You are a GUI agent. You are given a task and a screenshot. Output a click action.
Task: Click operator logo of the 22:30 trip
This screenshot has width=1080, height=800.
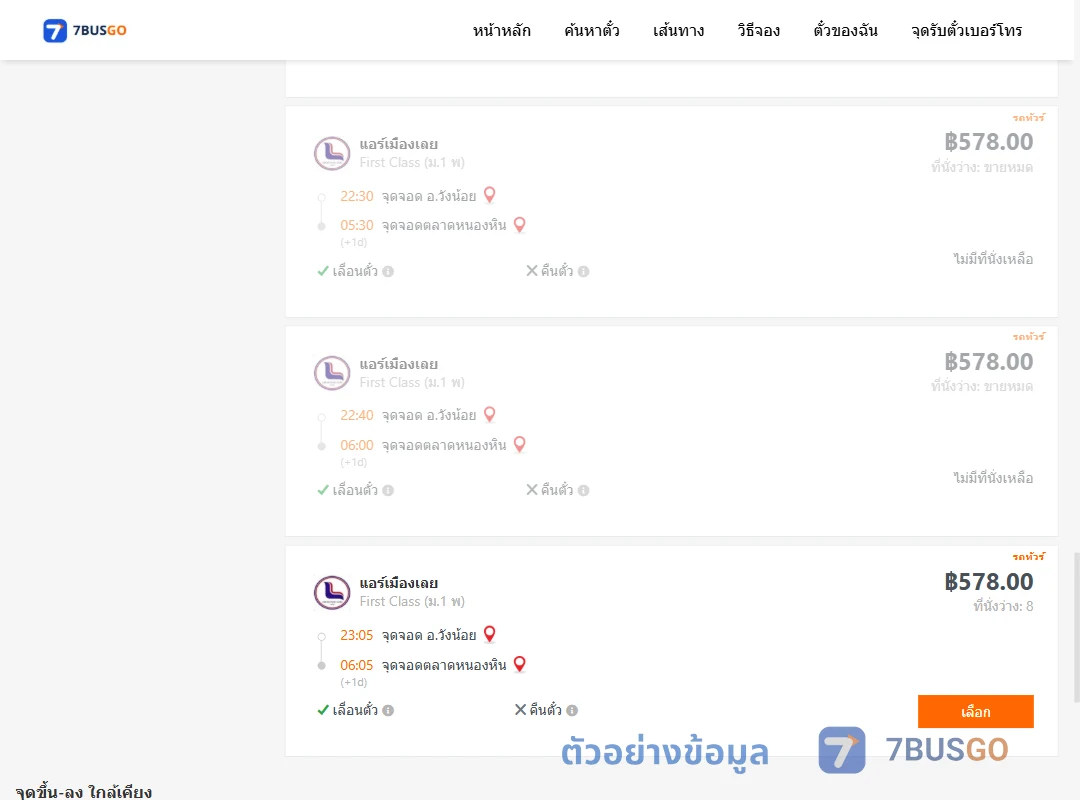[332, 153]
